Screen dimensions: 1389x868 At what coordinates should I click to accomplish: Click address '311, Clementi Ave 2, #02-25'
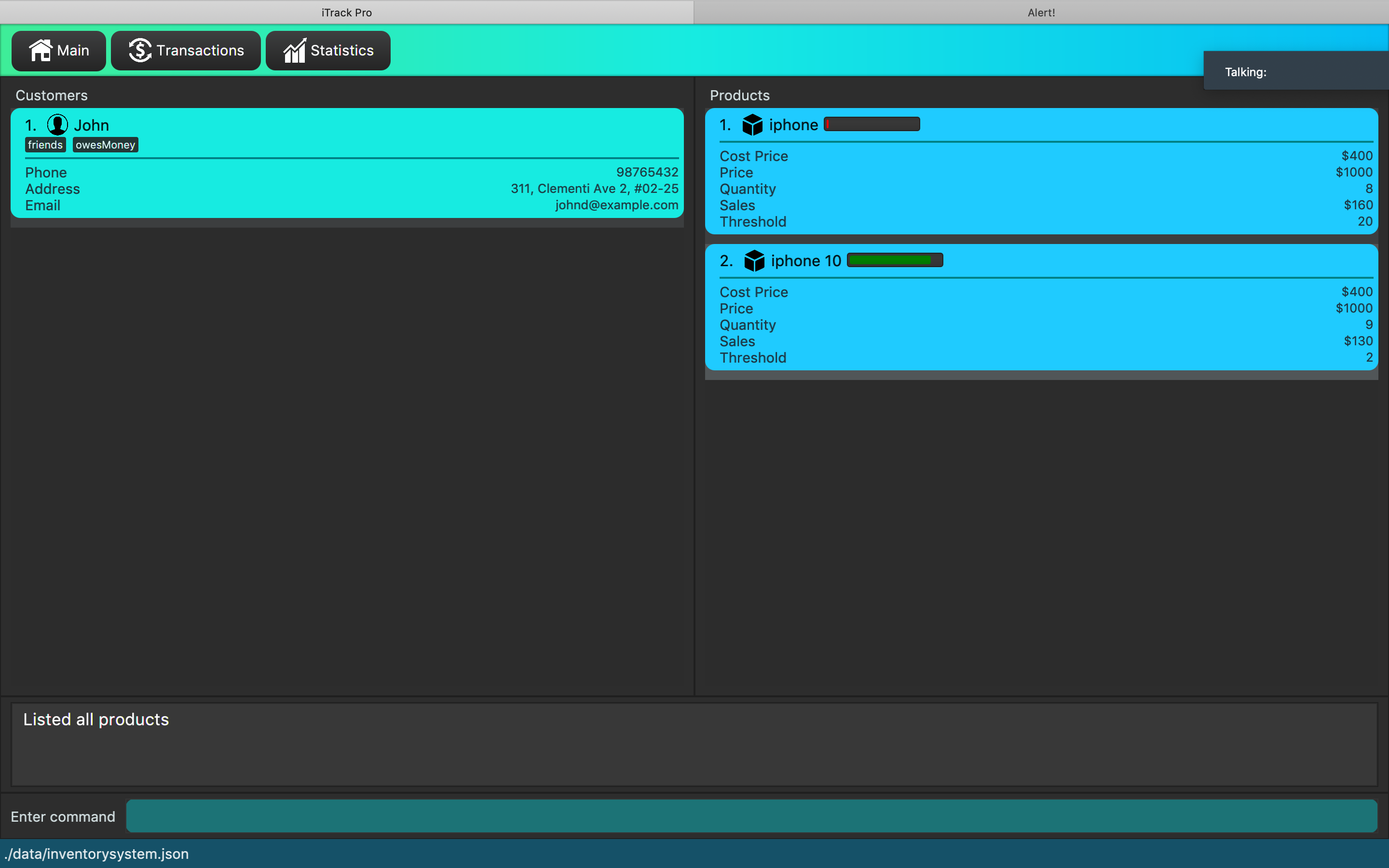pos(595,189)
